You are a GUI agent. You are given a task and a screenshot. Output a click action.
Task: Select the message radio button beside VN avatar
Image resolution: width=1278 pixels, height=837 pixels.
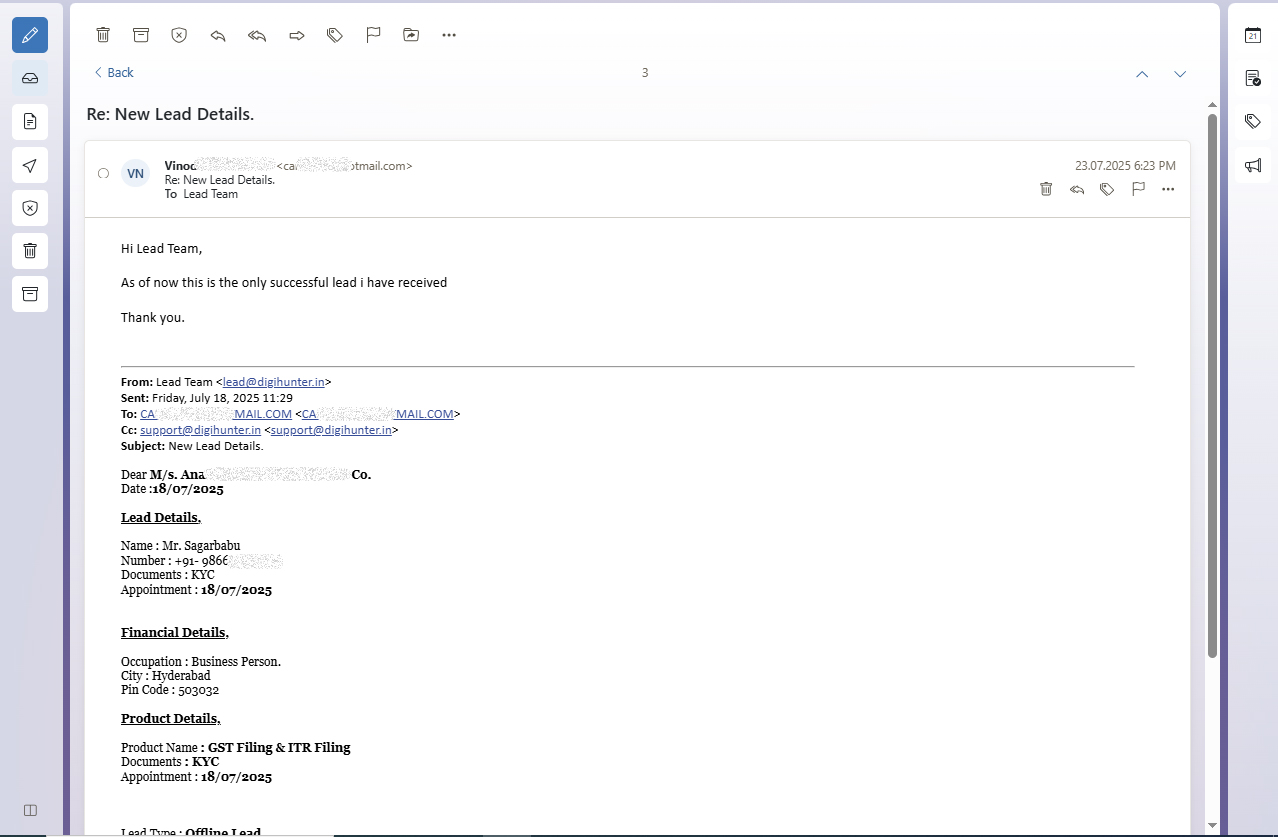(103, 174)
